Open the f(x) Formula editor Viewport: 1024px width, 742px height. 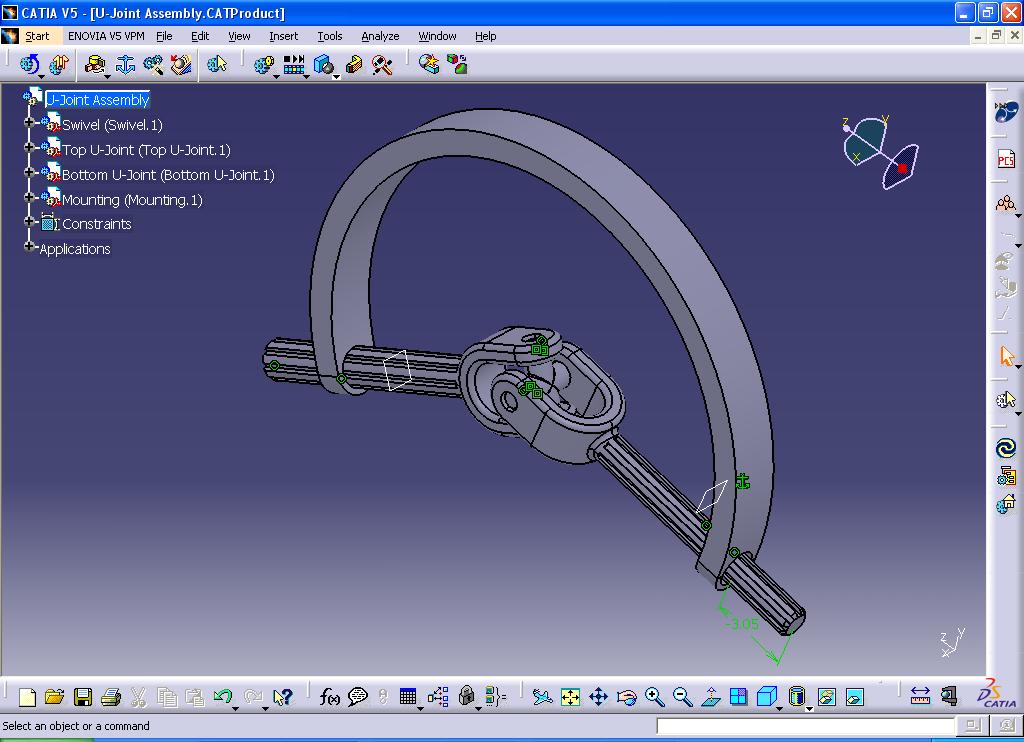(329, 697)
